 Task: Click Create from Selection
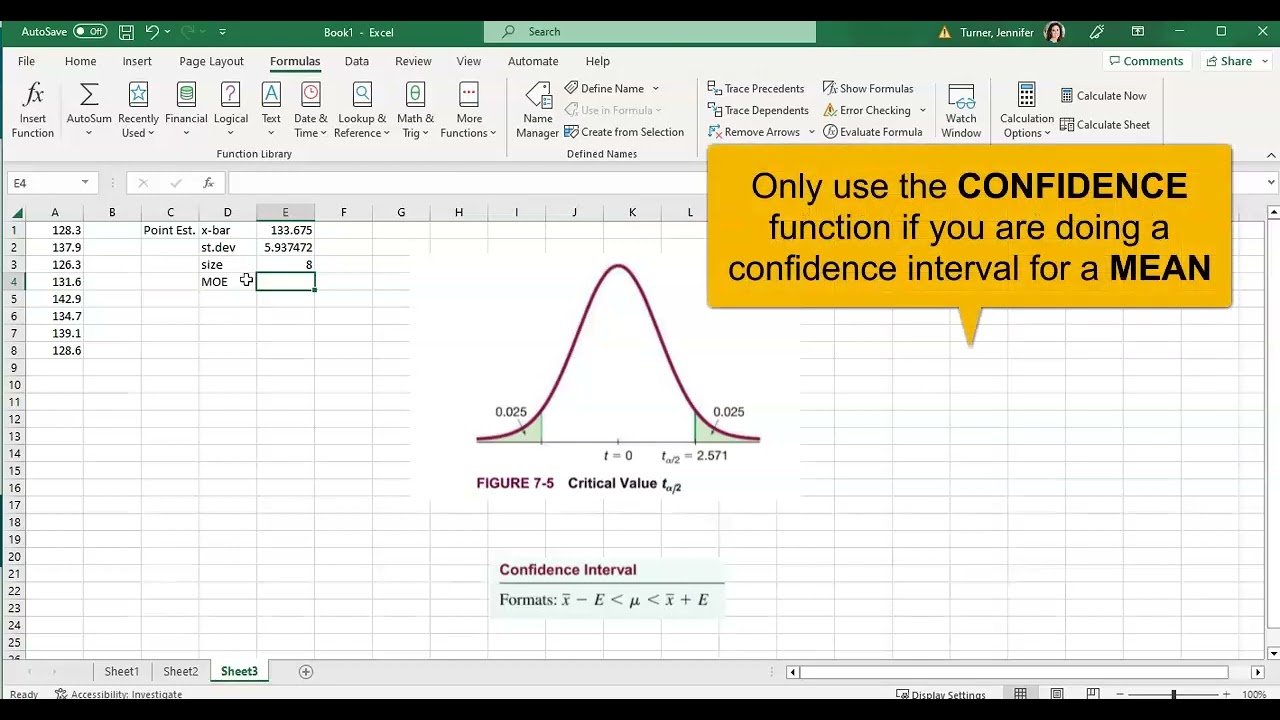624,132
